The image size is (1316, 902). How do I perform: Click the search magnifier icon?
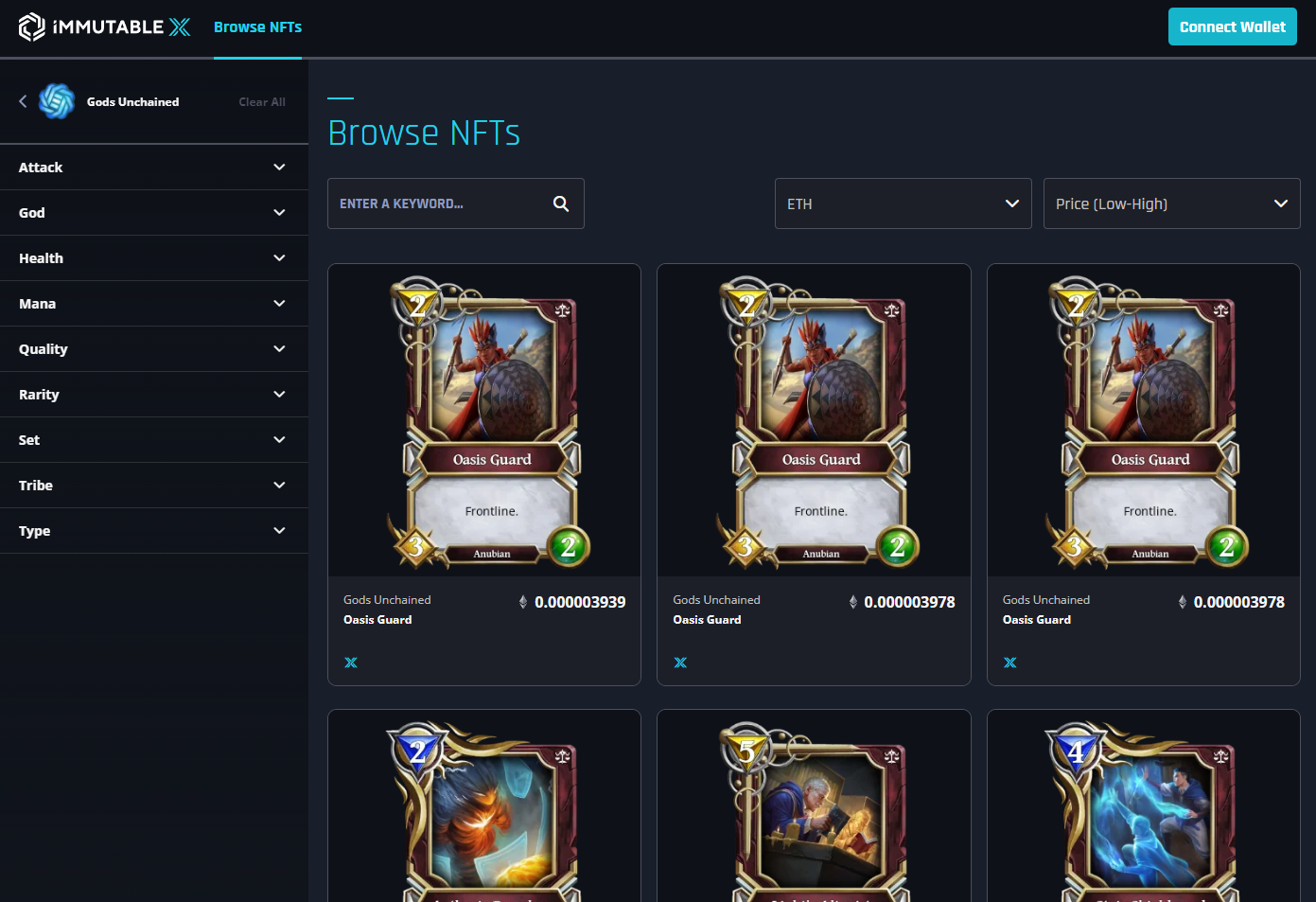point(561,203)
